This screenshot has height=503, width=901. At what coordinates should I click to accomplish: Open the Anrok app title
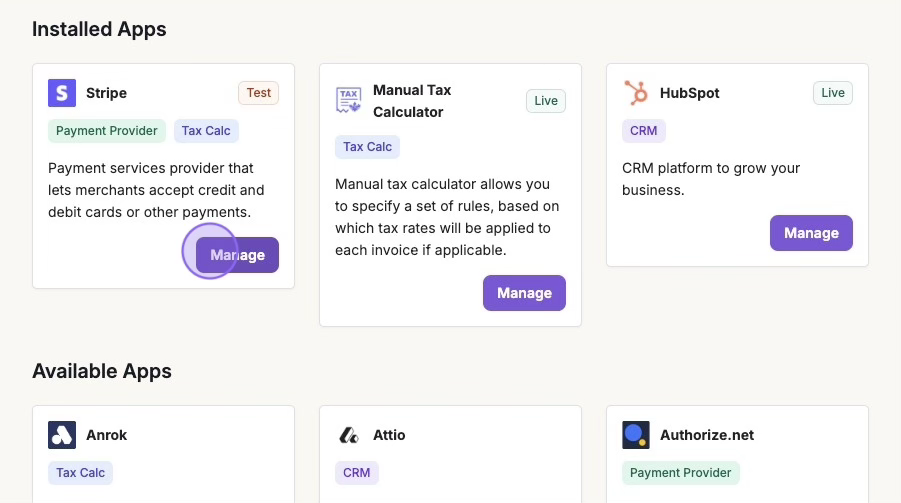tap(106, 435)
